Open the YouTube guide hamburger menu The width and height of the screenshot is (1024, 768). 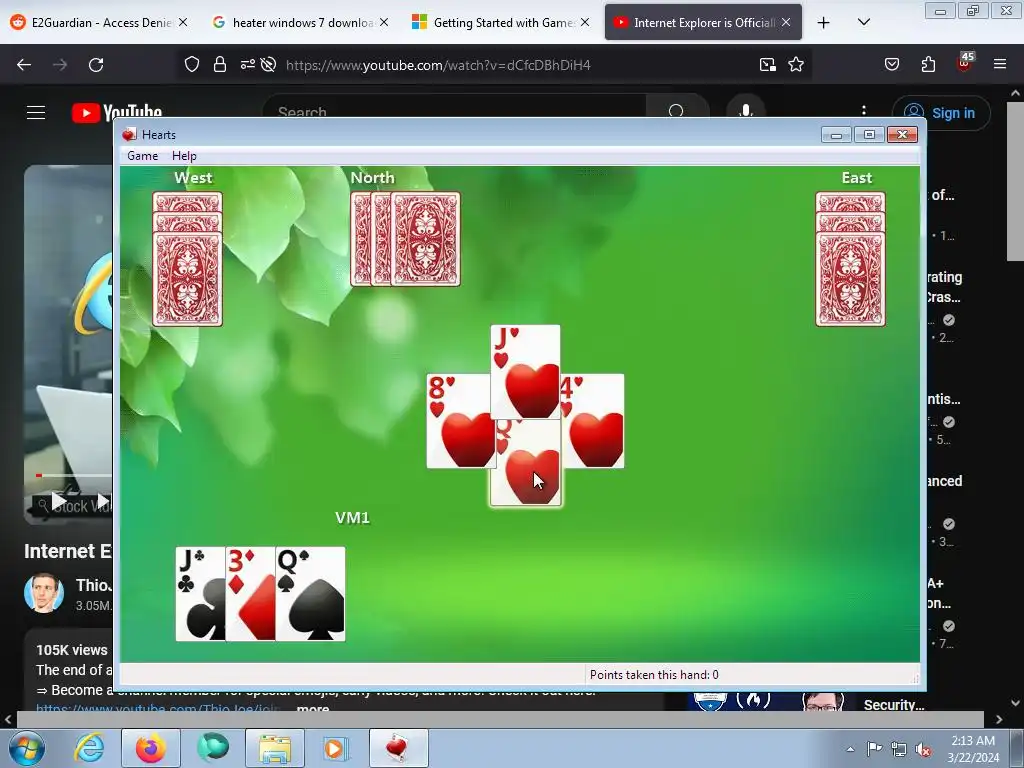click(36, 112)
